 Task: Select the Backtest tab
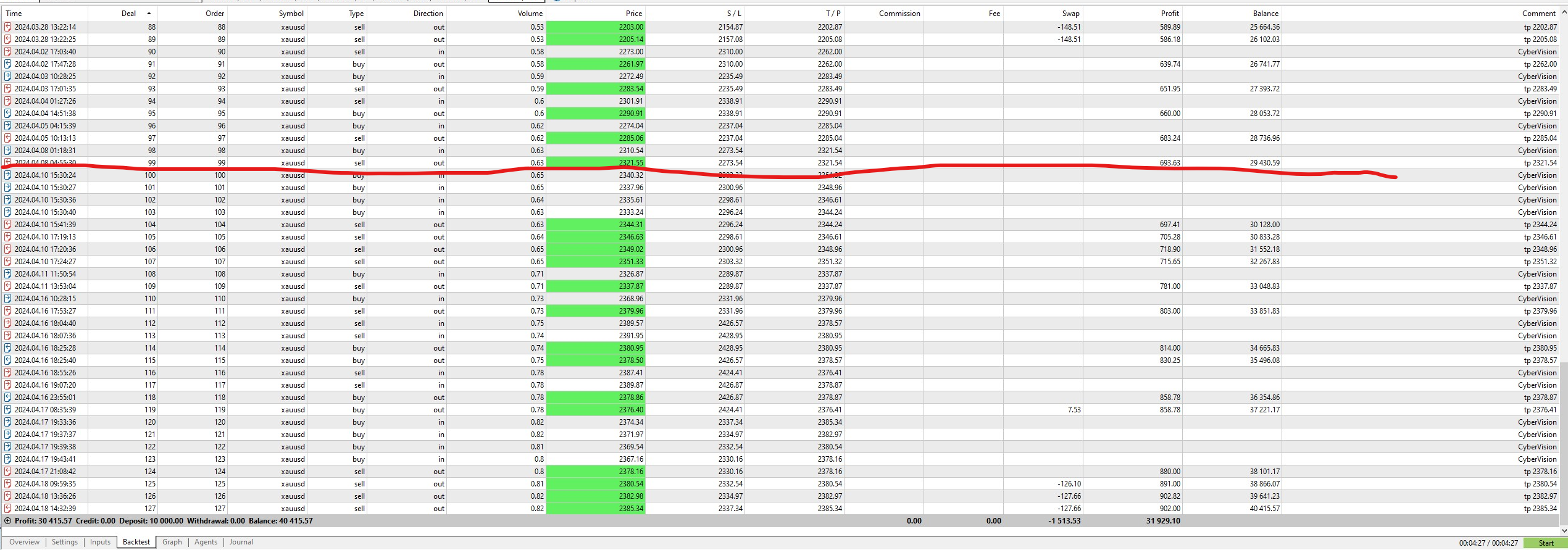136,542
